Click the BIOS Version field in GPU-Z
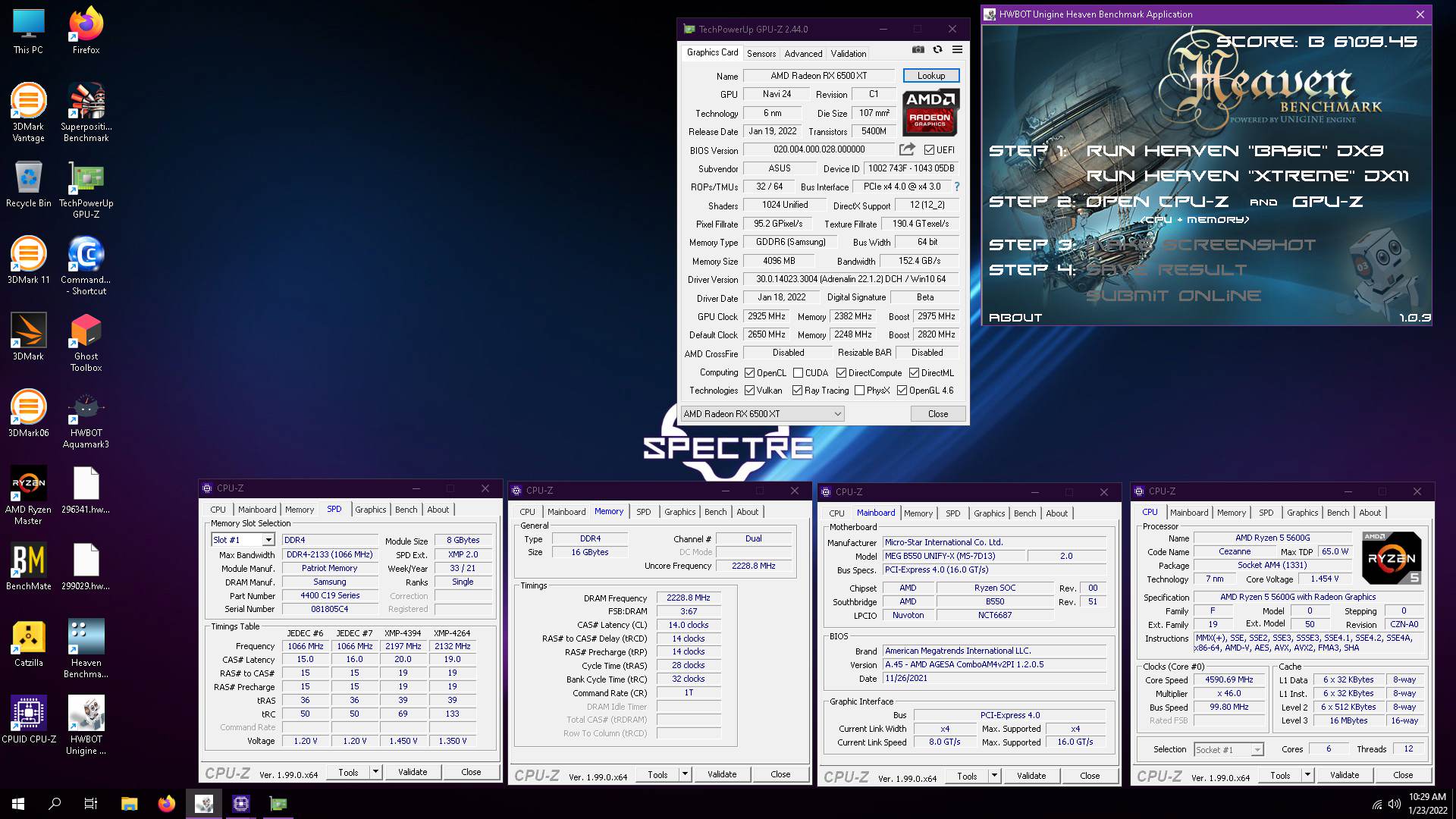 point(819,150)
